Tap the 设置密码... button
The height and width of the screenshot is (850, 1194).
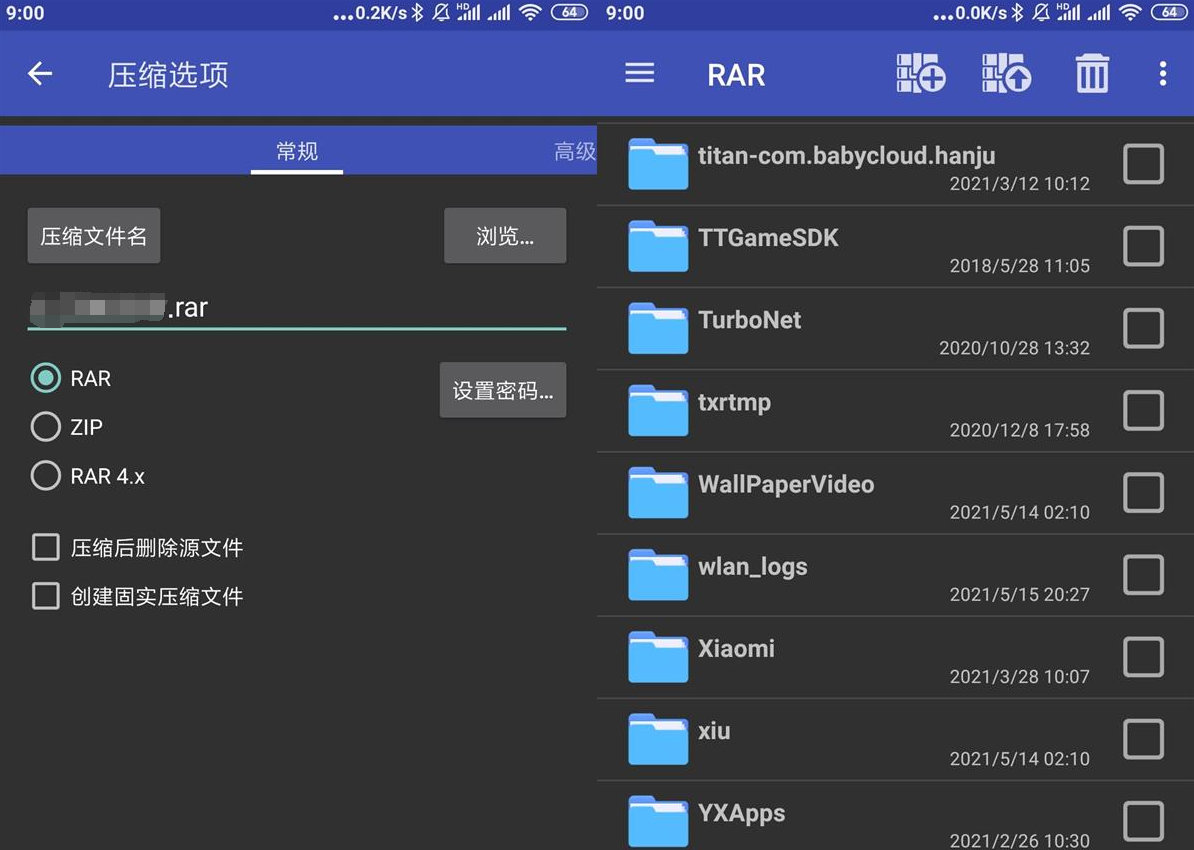point(503,390)
